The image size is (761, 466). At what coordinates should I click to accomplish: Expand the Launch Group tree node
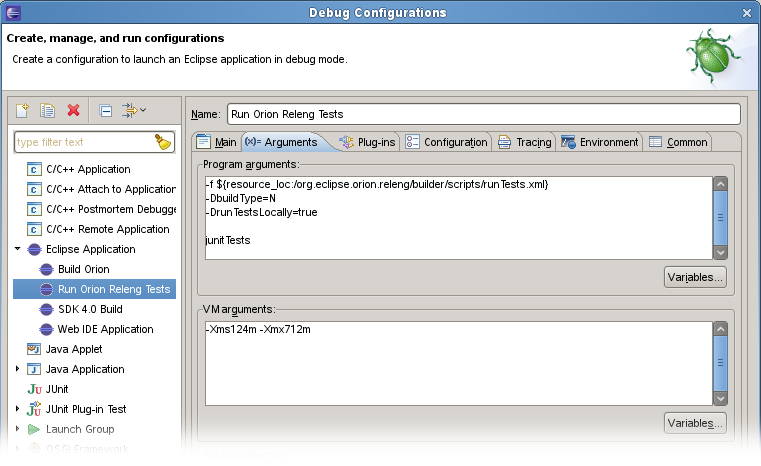pos(17,429)
